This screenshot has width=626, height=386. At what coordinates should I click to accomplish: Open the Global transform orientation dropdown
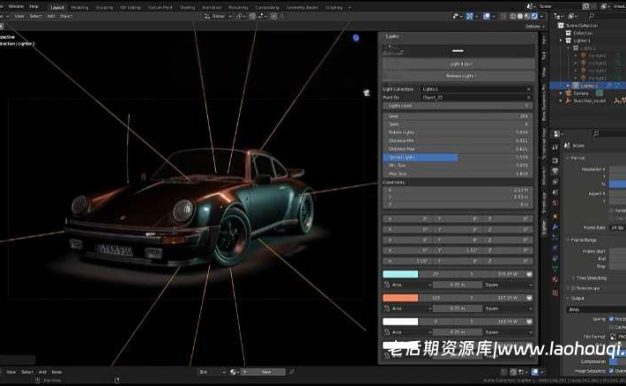(218, 16)
